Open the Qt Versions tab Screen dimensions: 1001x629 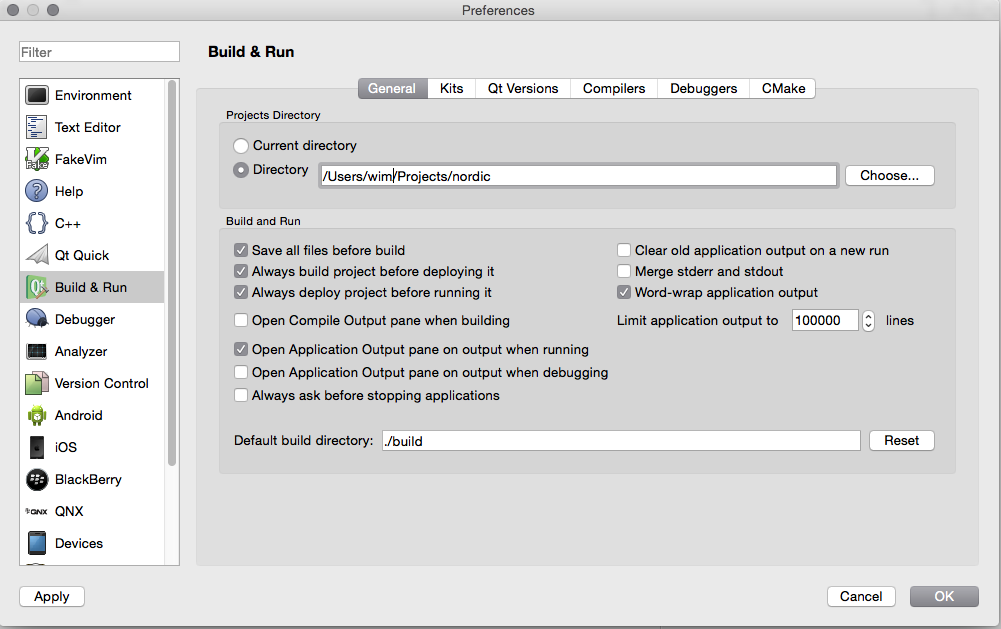pyautogui.click(x=523, y=89)
